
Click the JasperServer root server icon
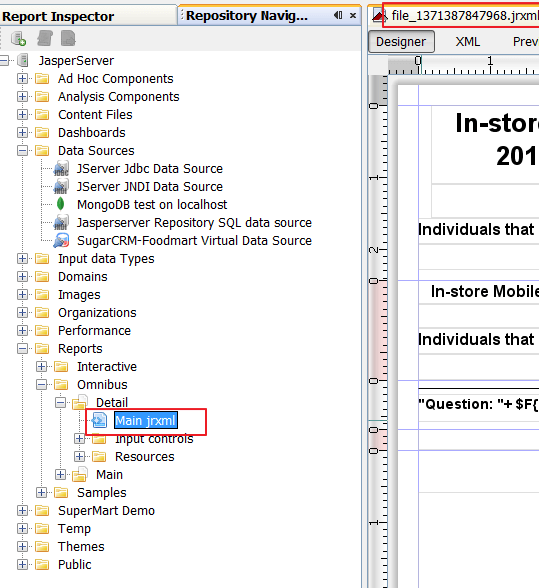click(x=23, y=60)
